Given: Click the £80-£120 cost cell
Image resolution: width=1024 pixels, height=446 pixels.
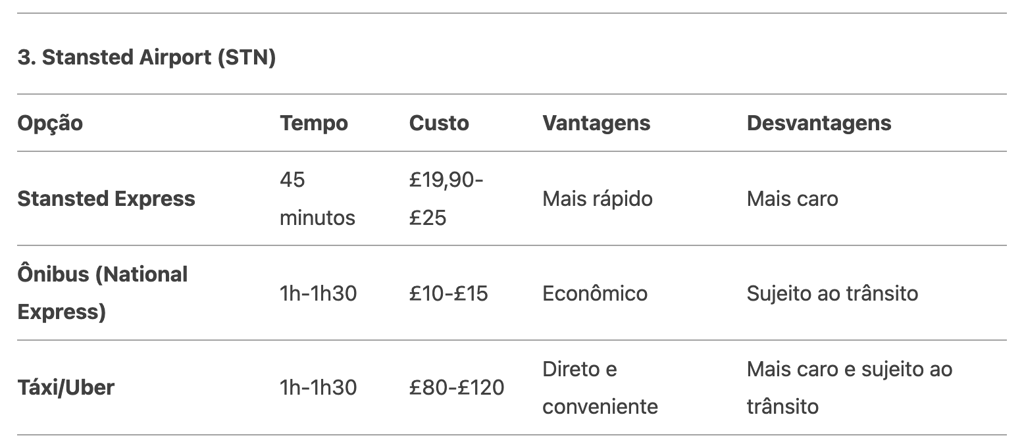Looking at the screenshot, I should [456, 387].
